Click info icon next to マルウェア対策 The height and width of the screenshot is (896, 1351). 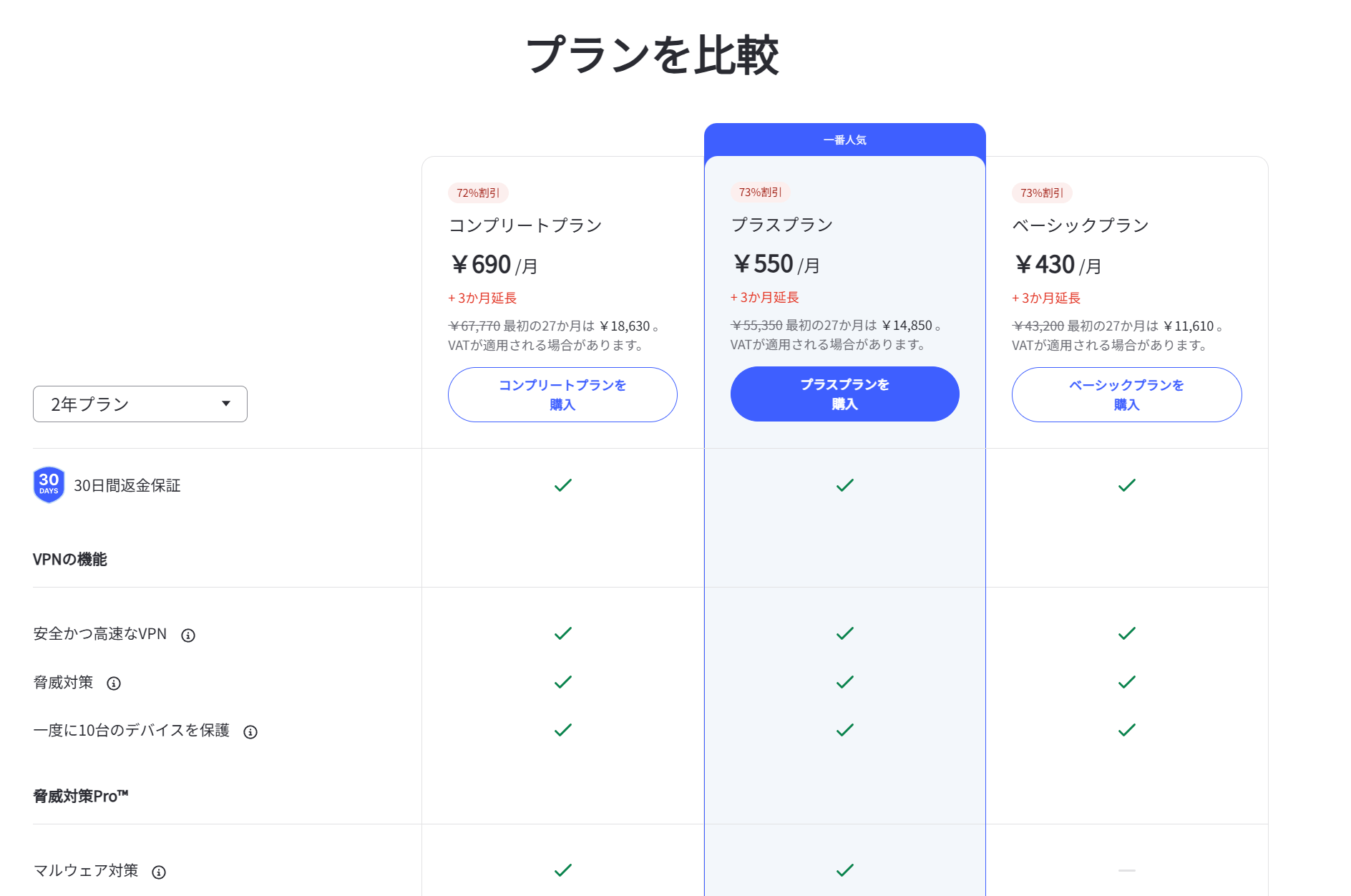coord(159,872)
